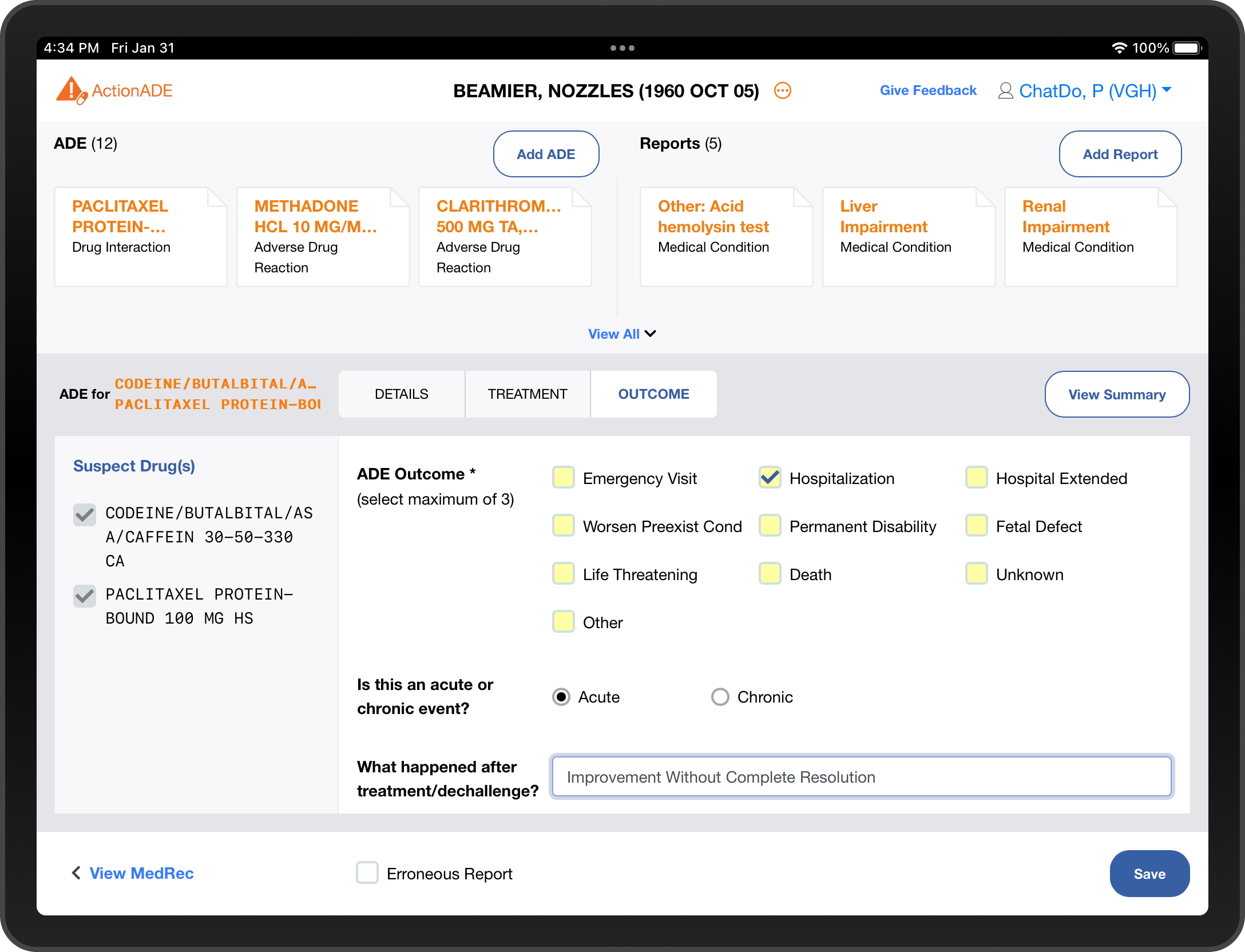This screenshot has width=1245, height=952.
Task: Click the ActionADE warning logo icon
Action: [72, 90]
